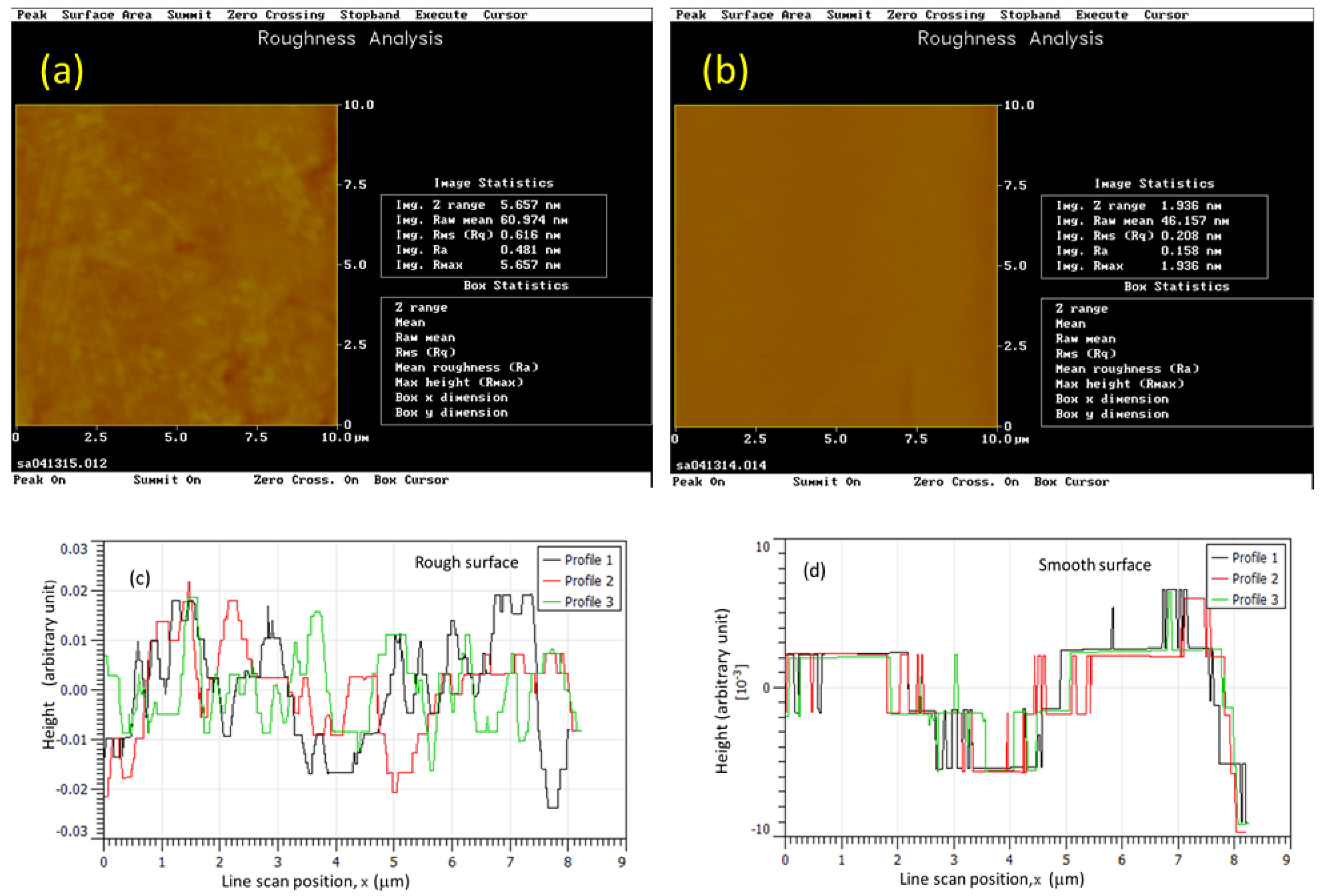Select Img. Rmax value 1.936 nm
Screen dimensions: 1325x896
[1191, 266]
